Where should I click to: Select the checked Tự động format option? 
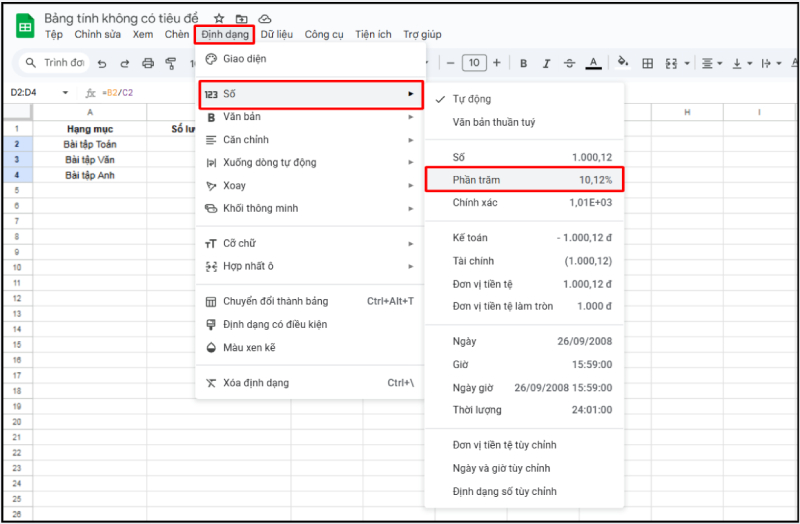coord(471,99)
